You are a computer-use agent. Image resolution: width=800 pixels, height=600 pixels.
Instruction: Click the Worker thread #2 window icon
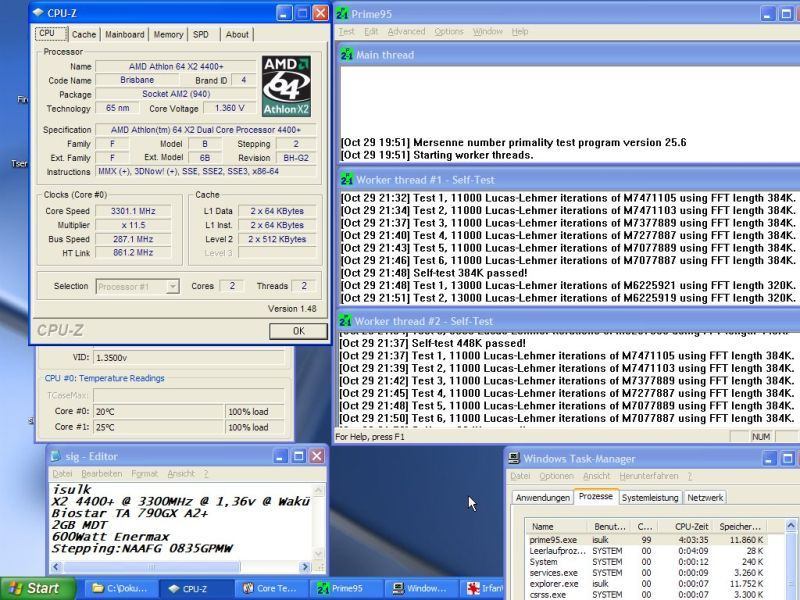click(x=345, y=320)
